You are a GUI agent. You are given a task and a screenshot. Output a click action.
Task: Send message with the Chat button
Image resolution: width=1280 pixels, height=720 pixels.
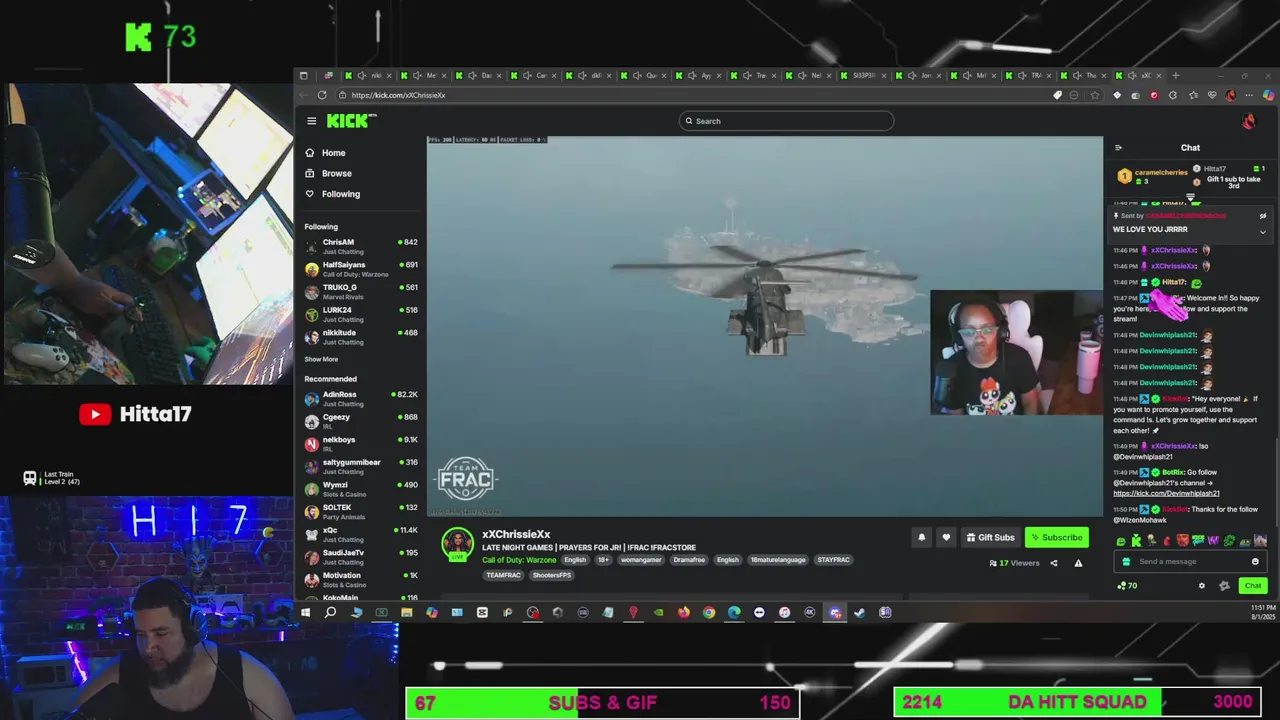point(1253,586)
